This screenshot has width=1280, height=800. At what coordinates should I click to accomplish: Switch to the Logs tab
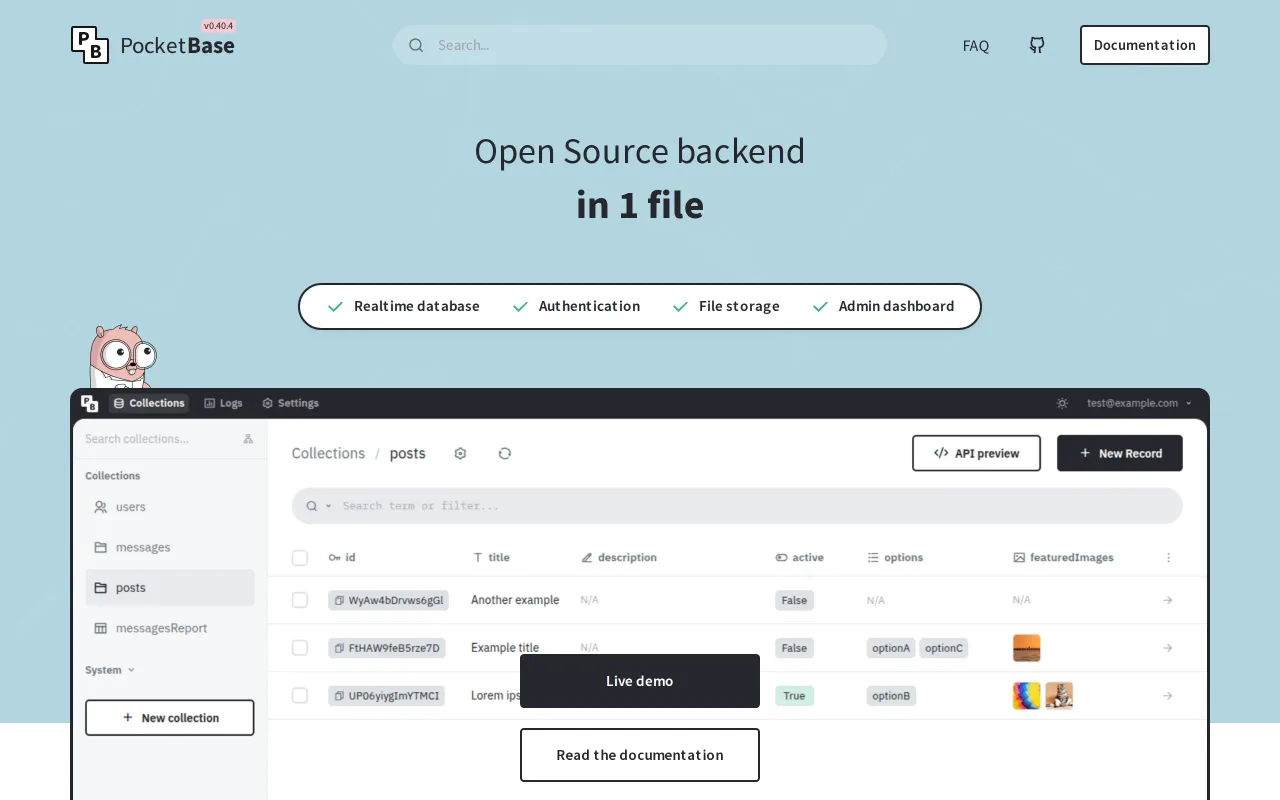[x=223, y=403]
